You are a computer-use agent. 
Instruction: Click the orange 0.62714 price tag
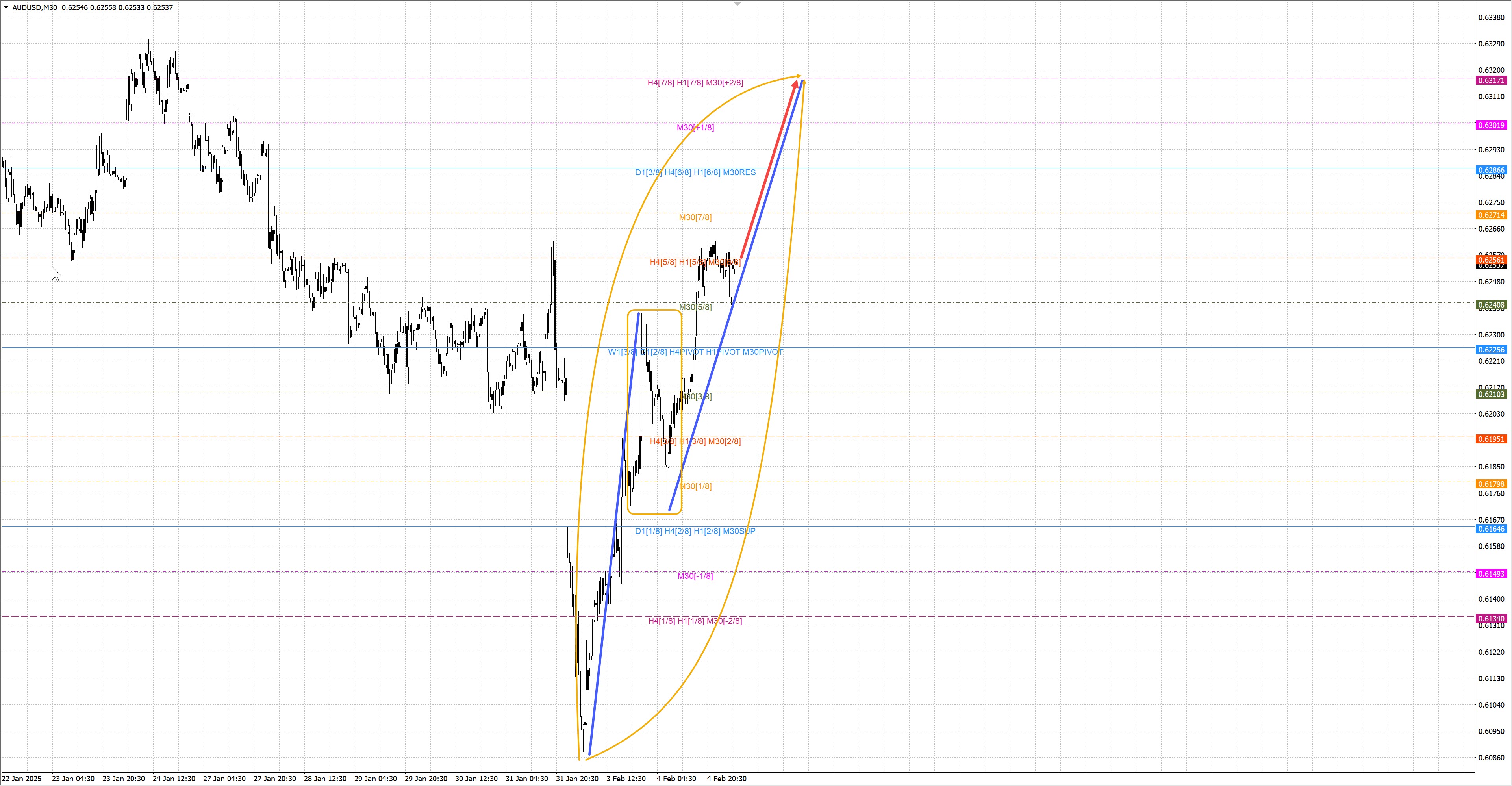pyautogui.click(x=1491, y=215)
